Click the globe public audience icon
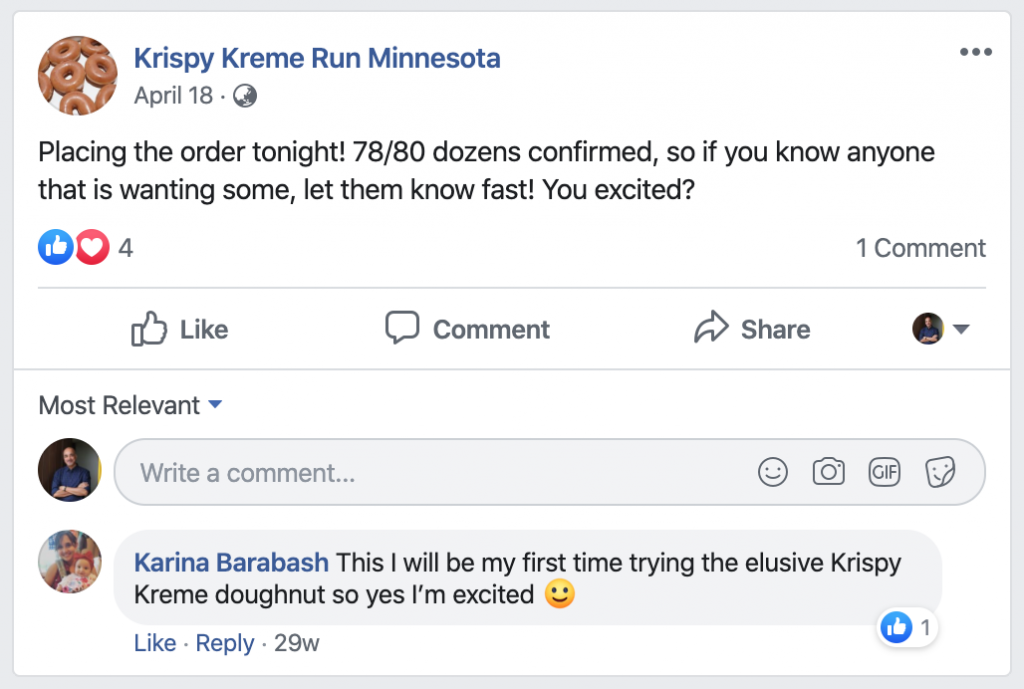Image resolution: width=1024 pixels, height=689 pixels. pos(245,96)
